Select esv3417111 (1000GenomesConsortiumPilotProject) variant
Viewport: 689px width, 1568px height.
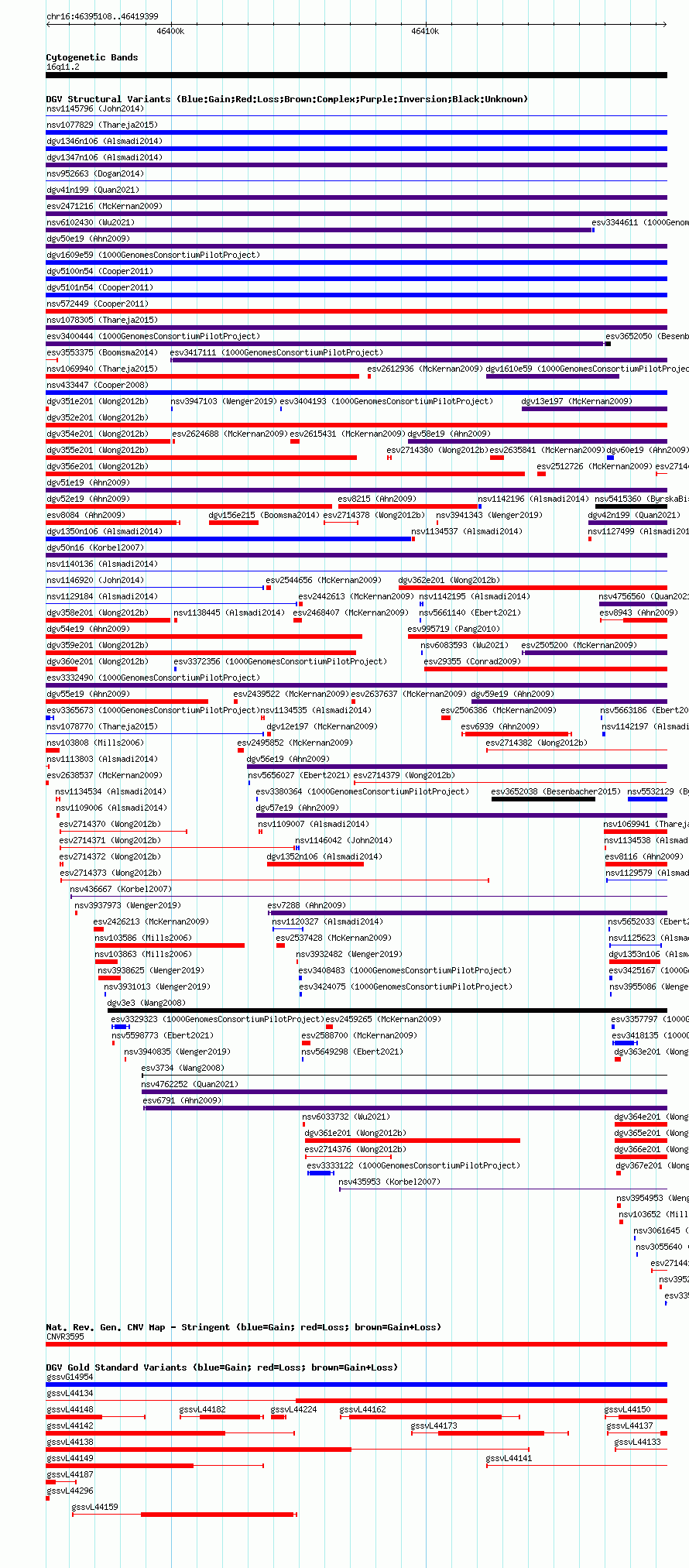[276, 352]
